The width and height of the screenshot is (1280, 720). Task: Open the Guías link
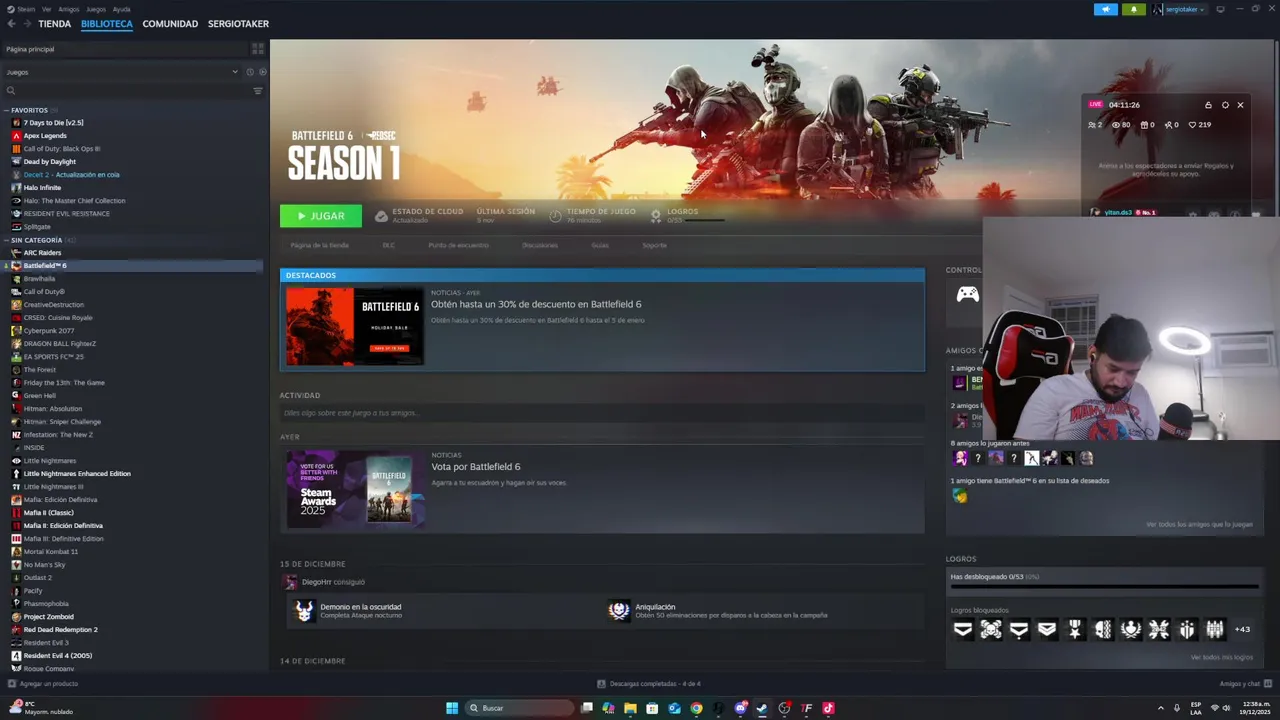tap(600, 245)
